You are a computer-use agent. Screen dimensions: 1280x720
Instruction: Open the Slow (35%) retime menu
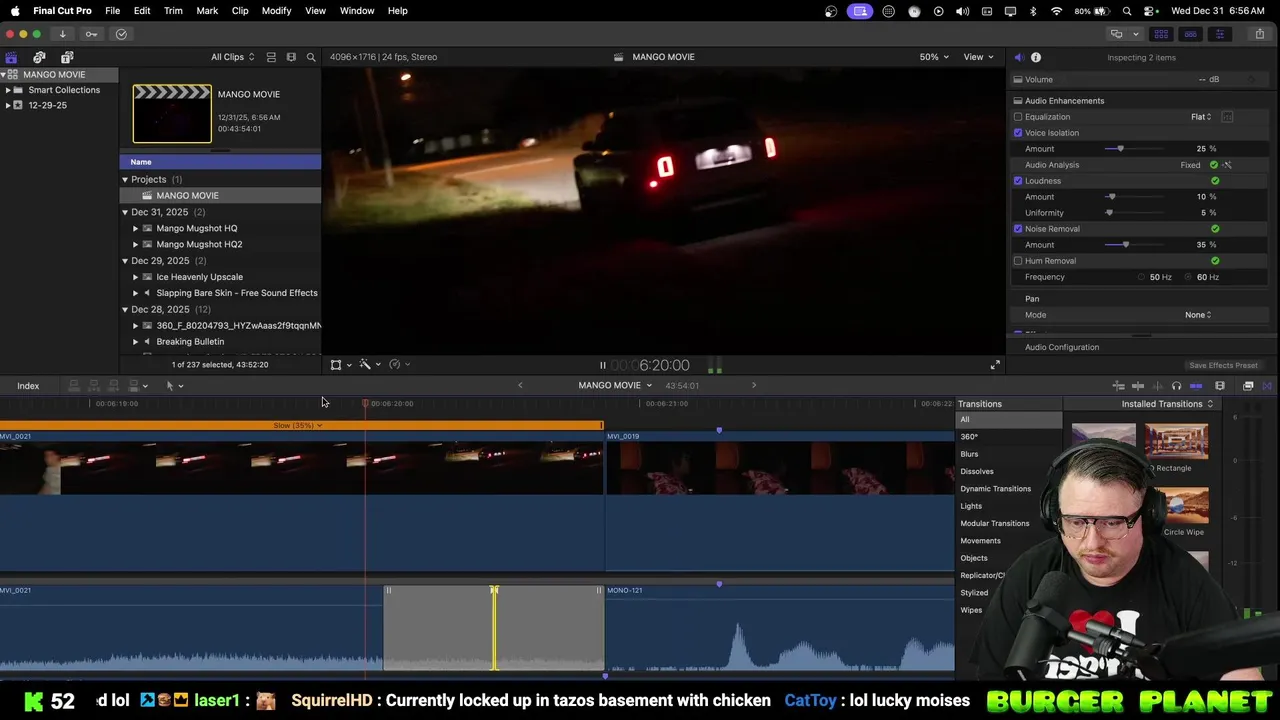(x=298, y=426)
